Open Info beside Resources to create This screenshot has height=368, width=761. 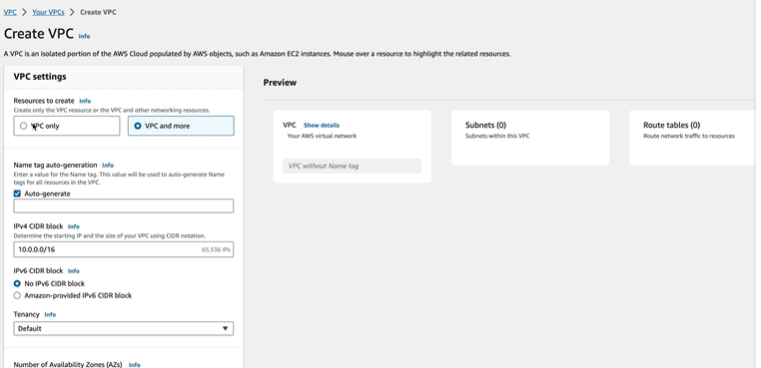pos(85,101)
